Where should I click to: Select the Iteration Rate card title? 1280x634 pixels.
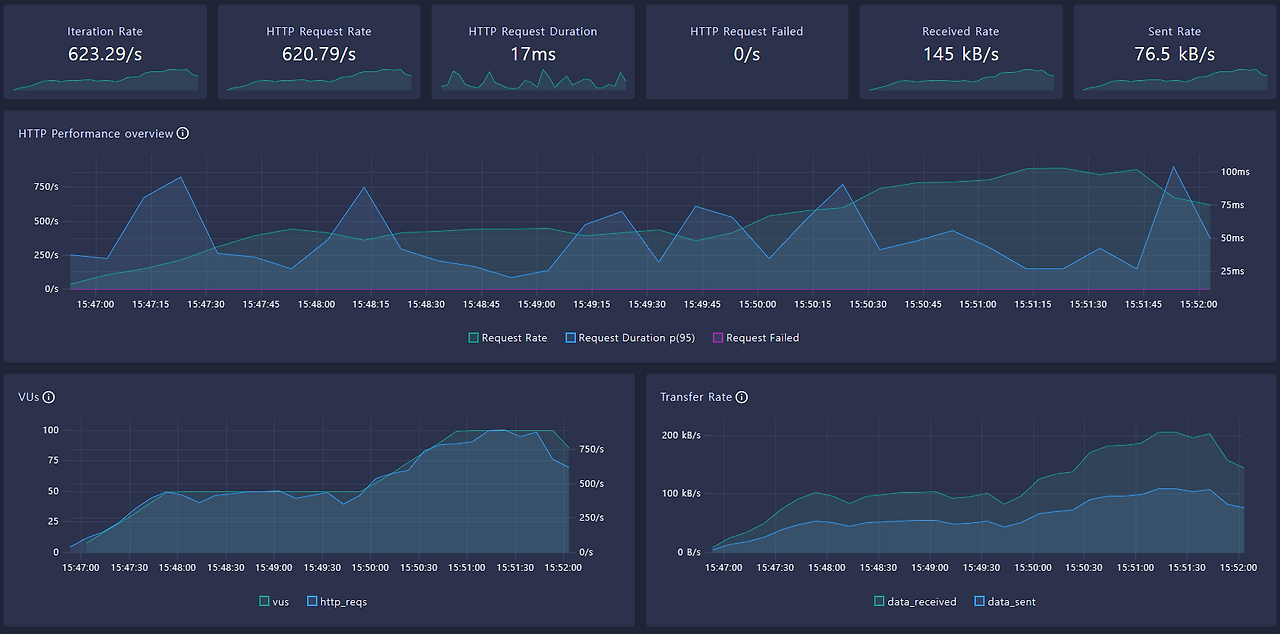tap(105, 32)
